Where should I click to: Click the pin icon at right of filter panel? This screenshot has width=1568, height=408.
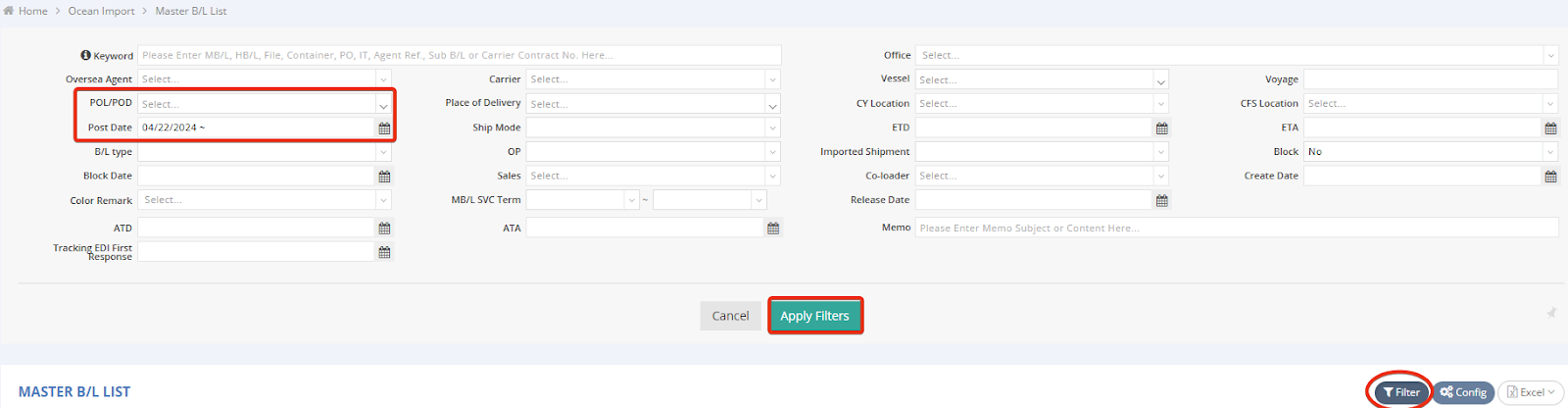tap(1551, 313)
